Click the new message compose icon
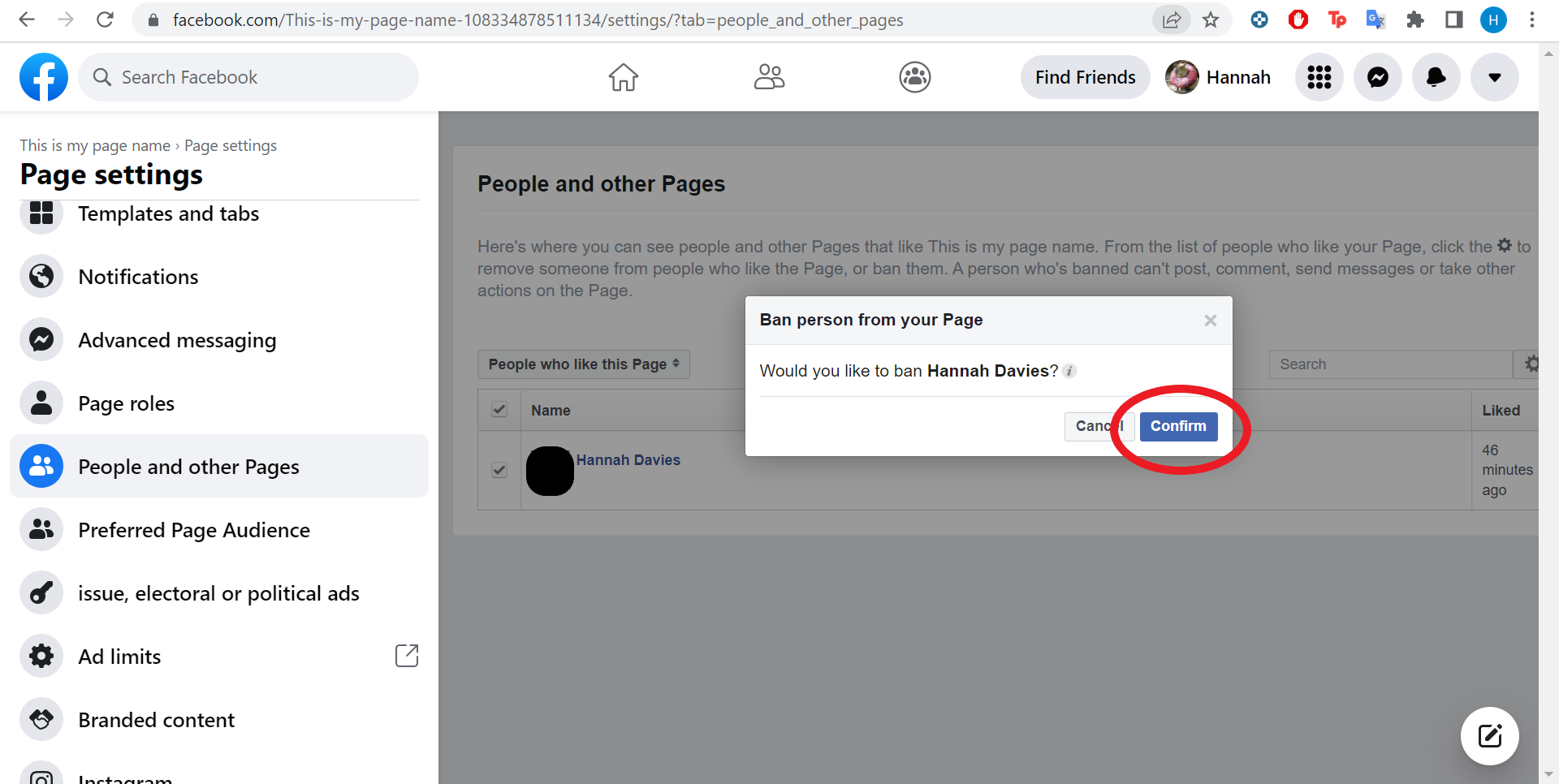Screen dimensions: 1559x784 point(1490,736)
